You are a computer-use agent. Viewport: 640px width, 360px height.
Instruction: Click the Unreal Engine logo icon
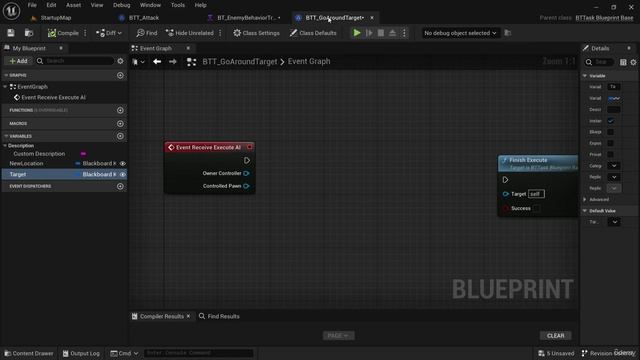tap(11, 11)
